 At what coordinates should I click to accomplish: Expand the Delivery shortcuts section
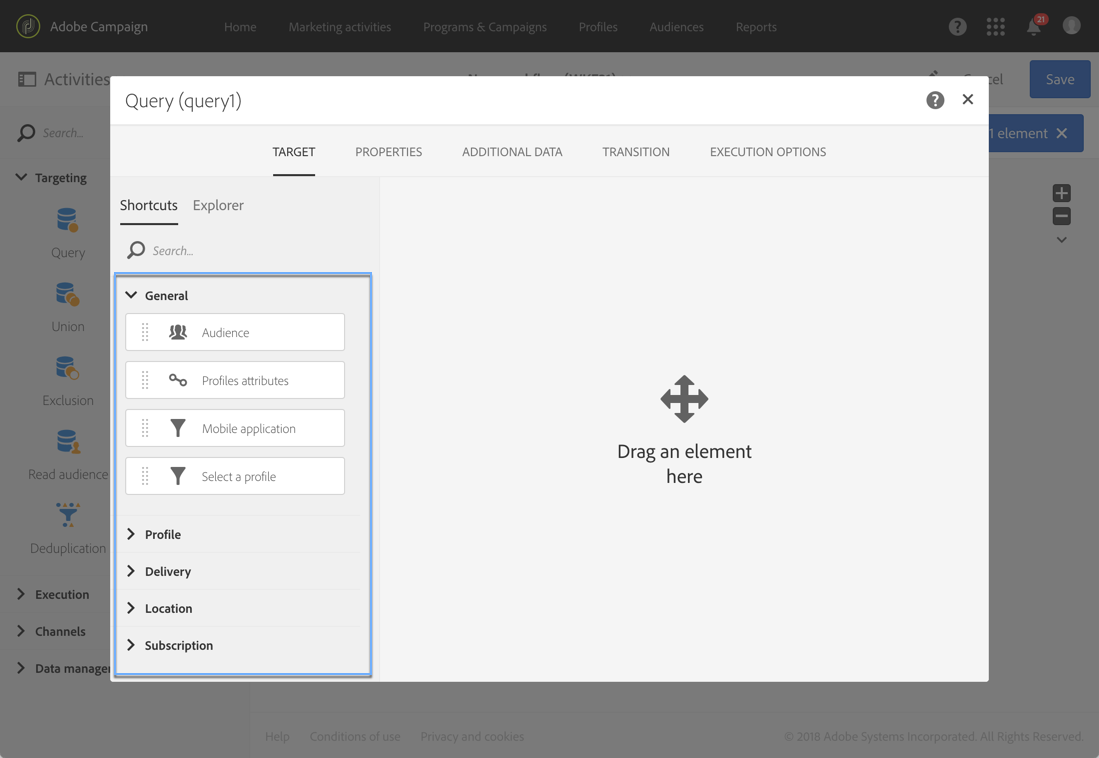coord(131,571)
